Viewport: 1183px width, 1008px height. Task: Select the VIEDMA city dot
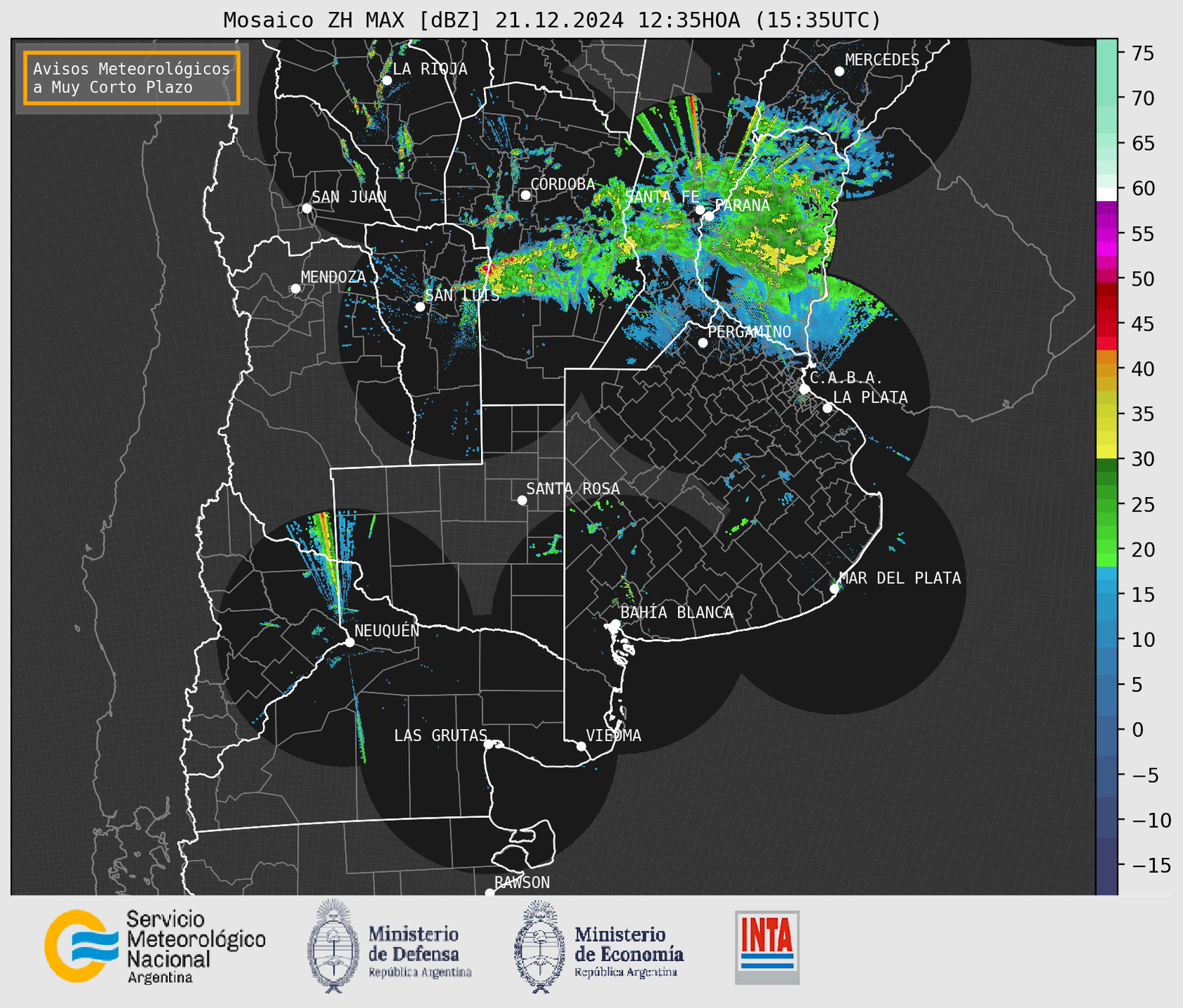(x=581, y=746)
